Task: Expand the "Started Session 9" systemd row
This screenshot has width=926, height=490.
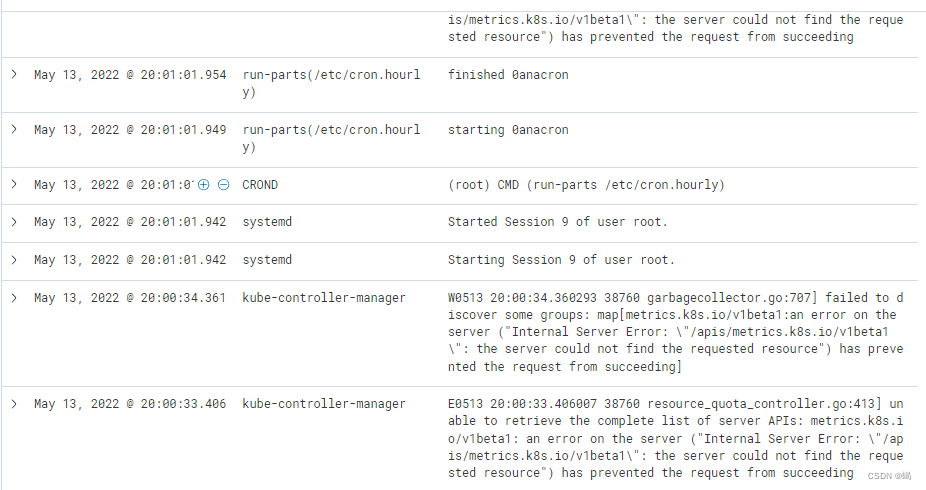Action: (x=14, y=222)
